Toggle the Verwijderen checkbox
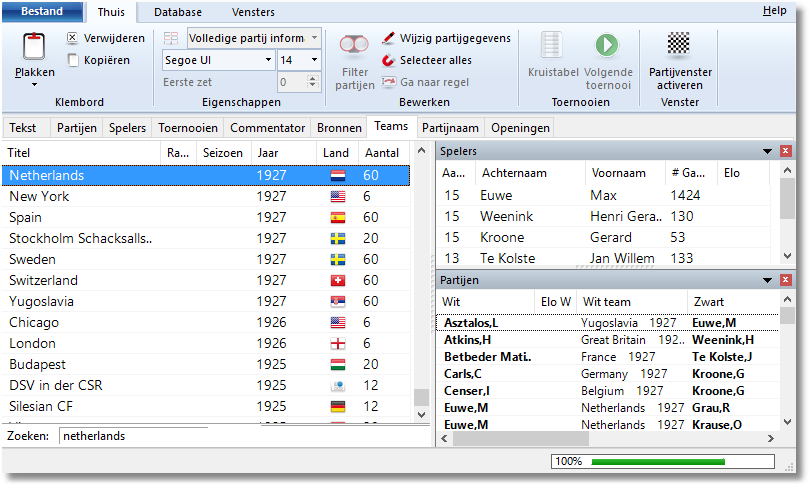 coord(73,38)
